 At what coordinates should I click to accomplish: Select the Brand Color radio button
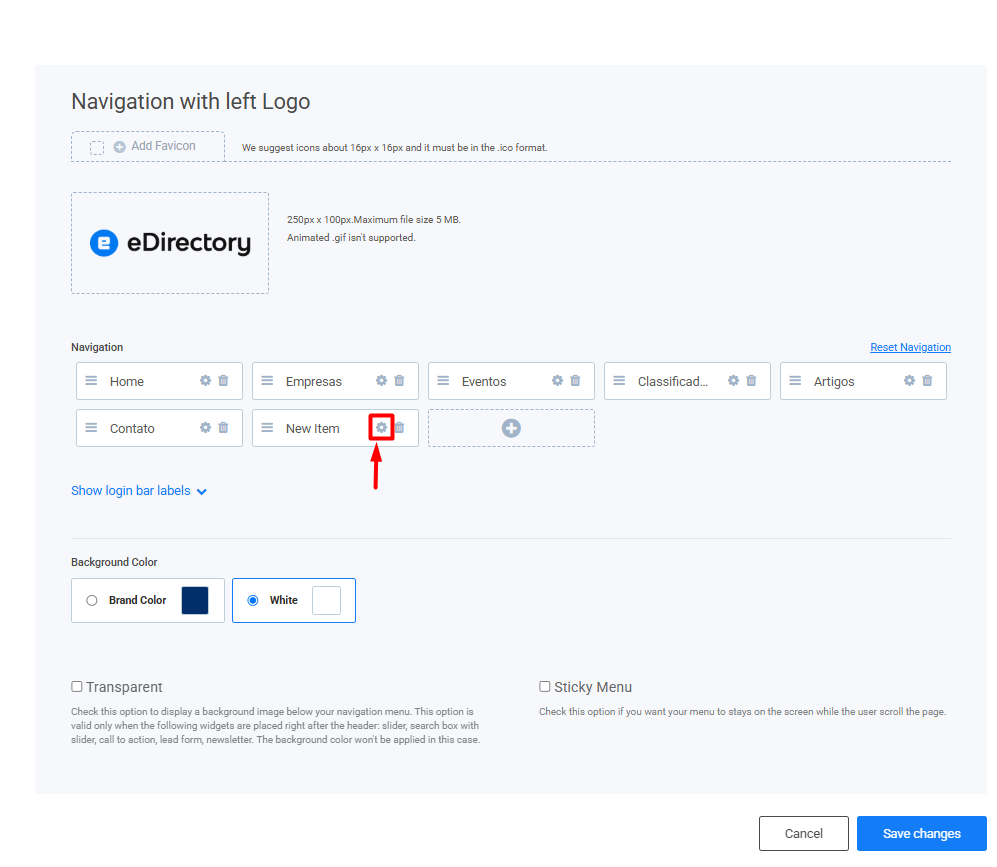click(x=92, y=601)
